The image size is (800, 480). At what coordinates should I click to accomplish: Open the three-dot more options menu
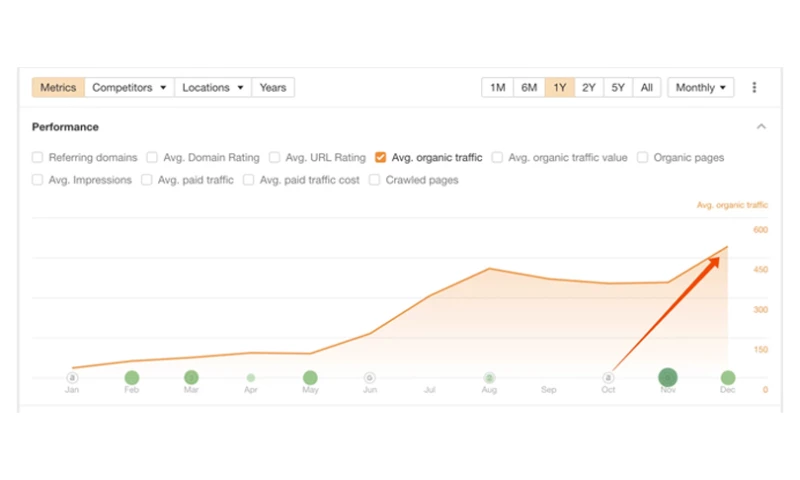(x=754, y=88)
